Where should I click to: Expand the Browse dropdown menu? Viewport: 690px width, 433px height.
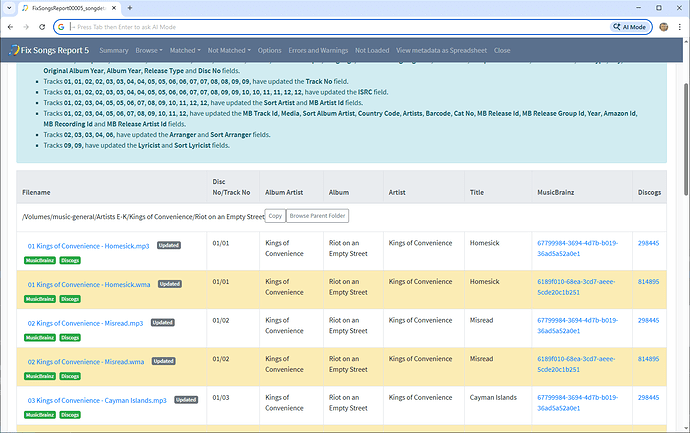tap(149, 50)
